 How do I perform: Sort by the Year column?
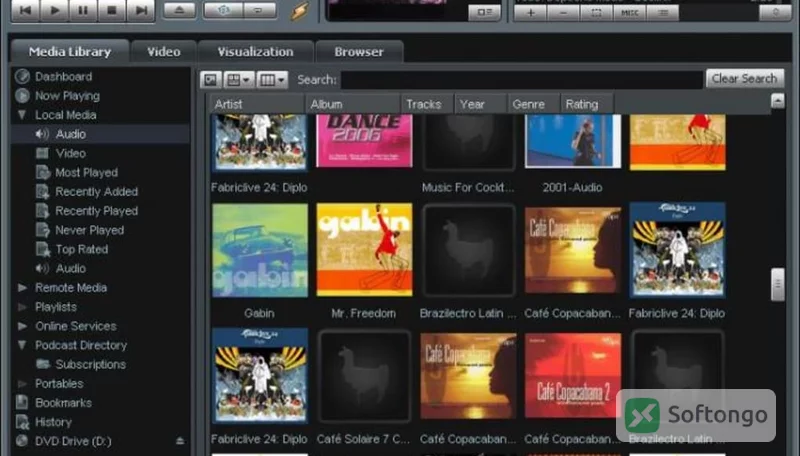[481, 104]
